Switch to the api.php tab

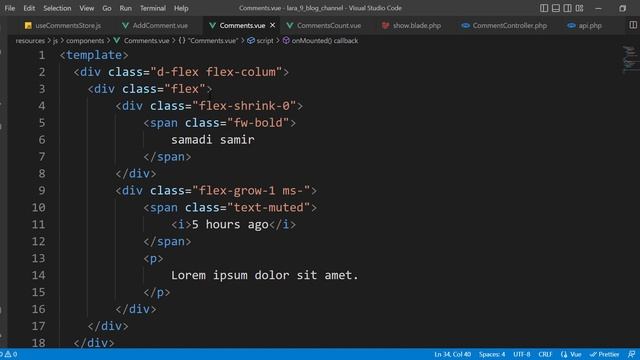585,25
